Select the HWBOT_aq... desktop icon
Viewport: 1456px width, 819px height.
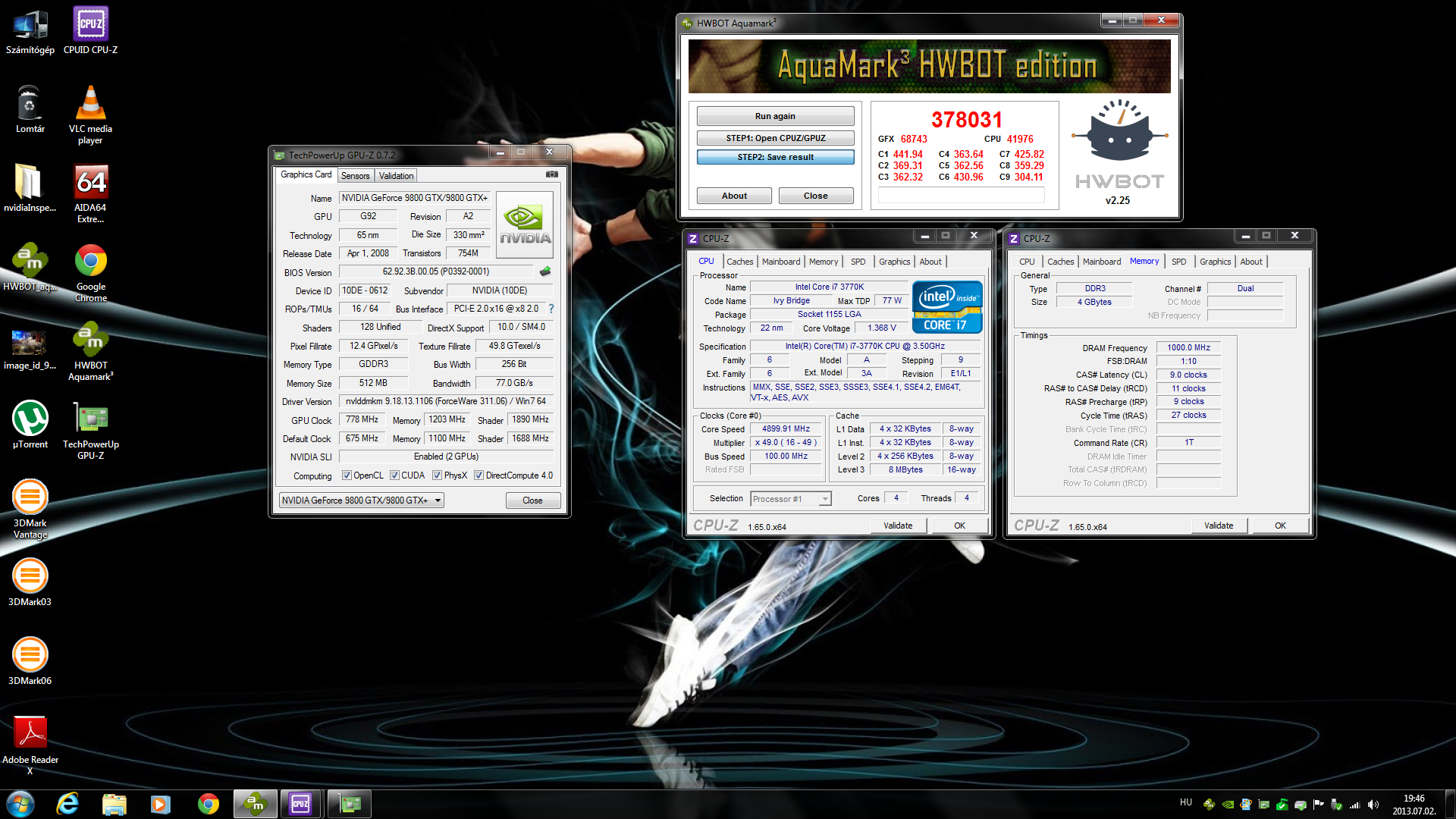[x=30, y=268]
